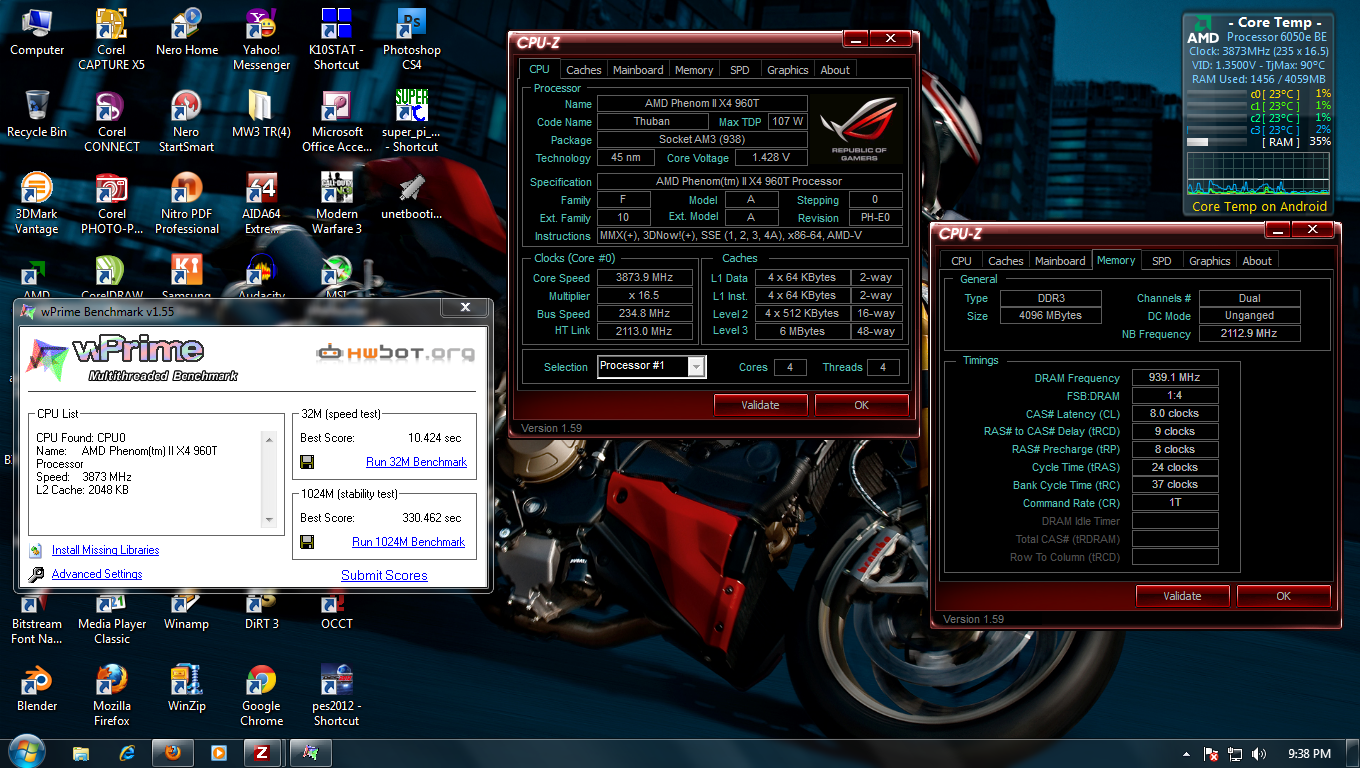
Task: Run 1024M Benchmark in wPrime
Action: point(408,542)
